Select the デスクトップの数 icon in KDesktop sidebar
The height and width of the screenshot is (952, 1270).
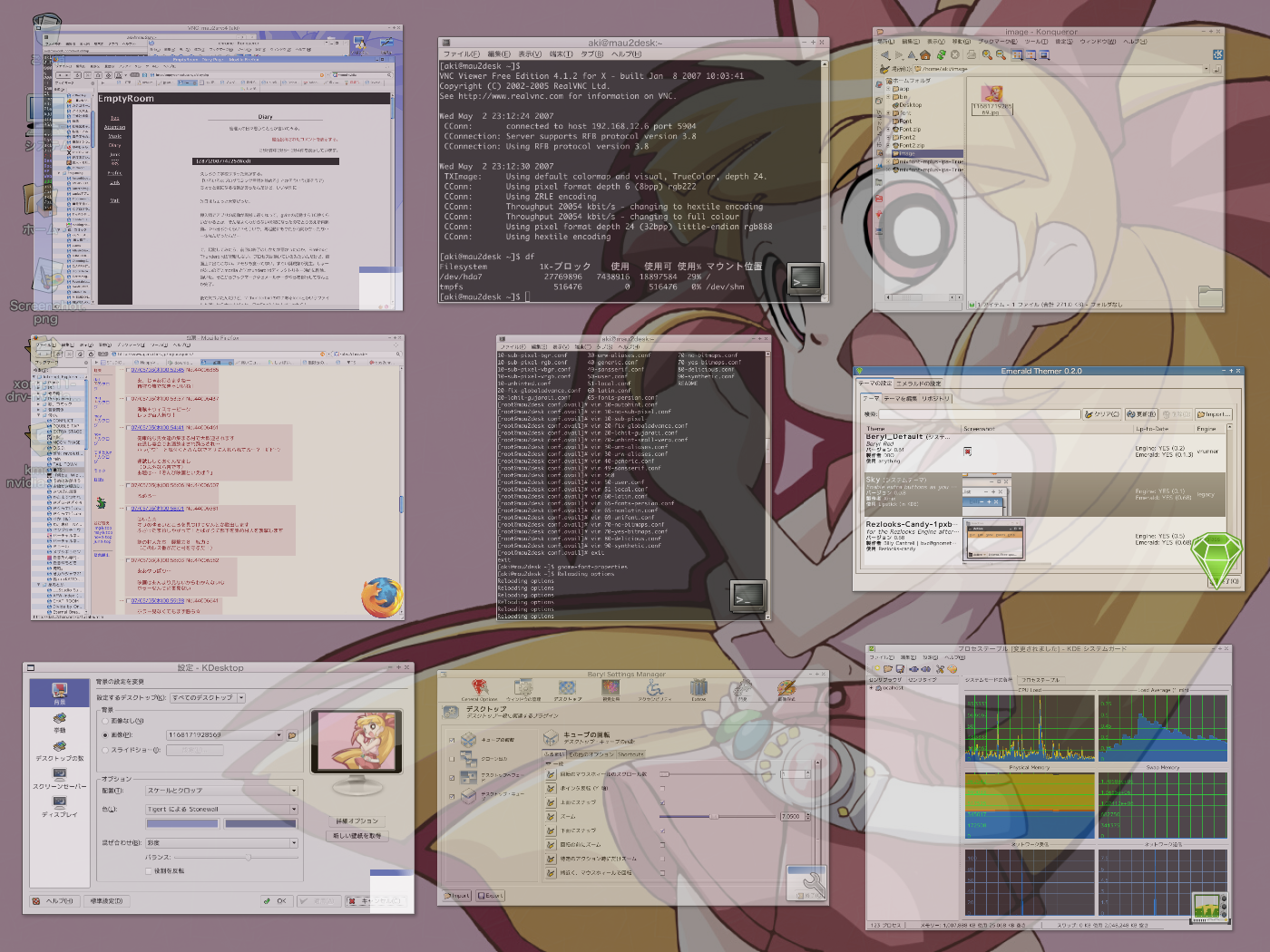coord(59,750)
